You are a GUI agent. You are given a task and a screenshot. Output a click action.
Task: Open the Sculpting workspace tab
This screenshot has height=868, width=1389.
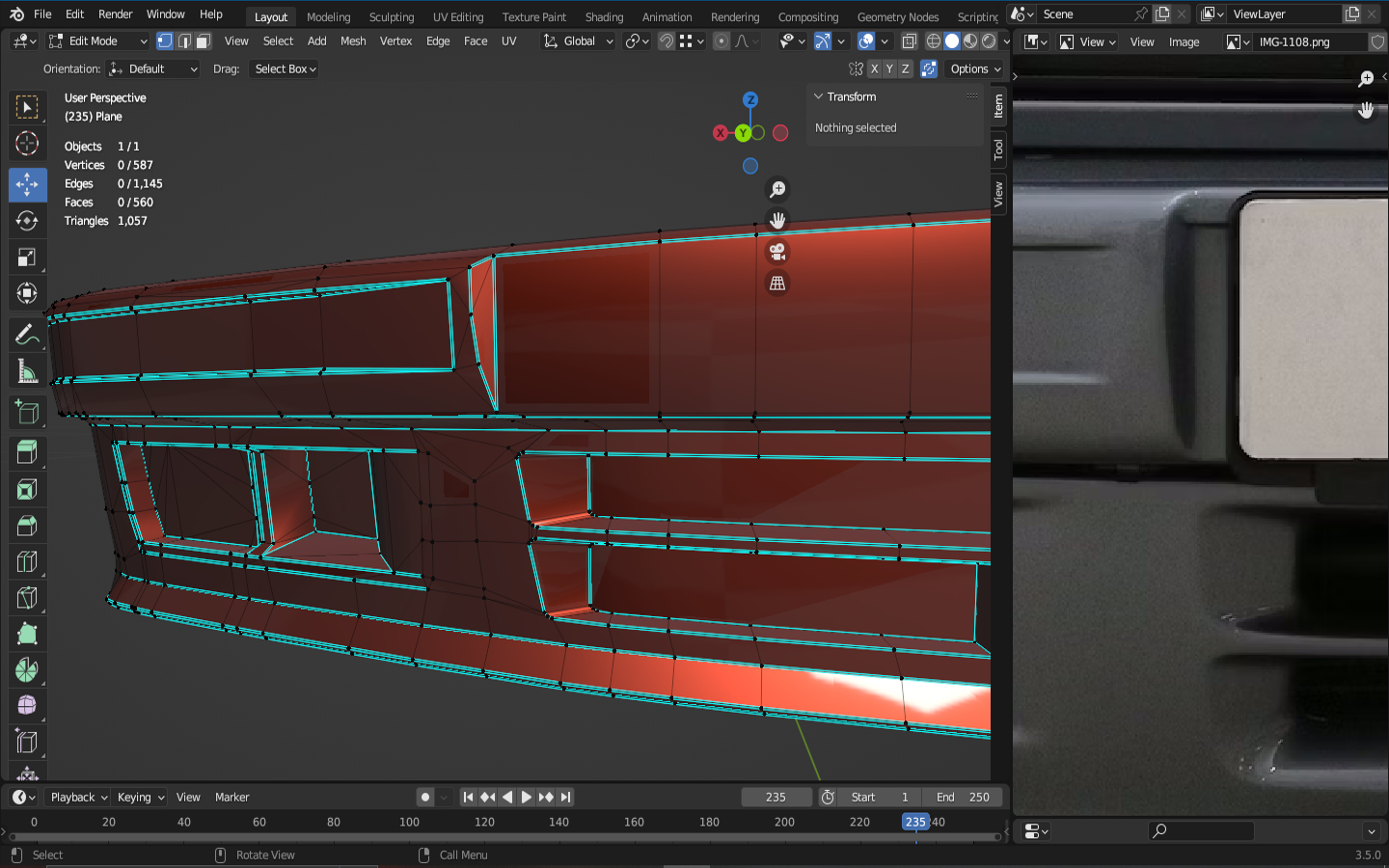click(x=391, y=16)
